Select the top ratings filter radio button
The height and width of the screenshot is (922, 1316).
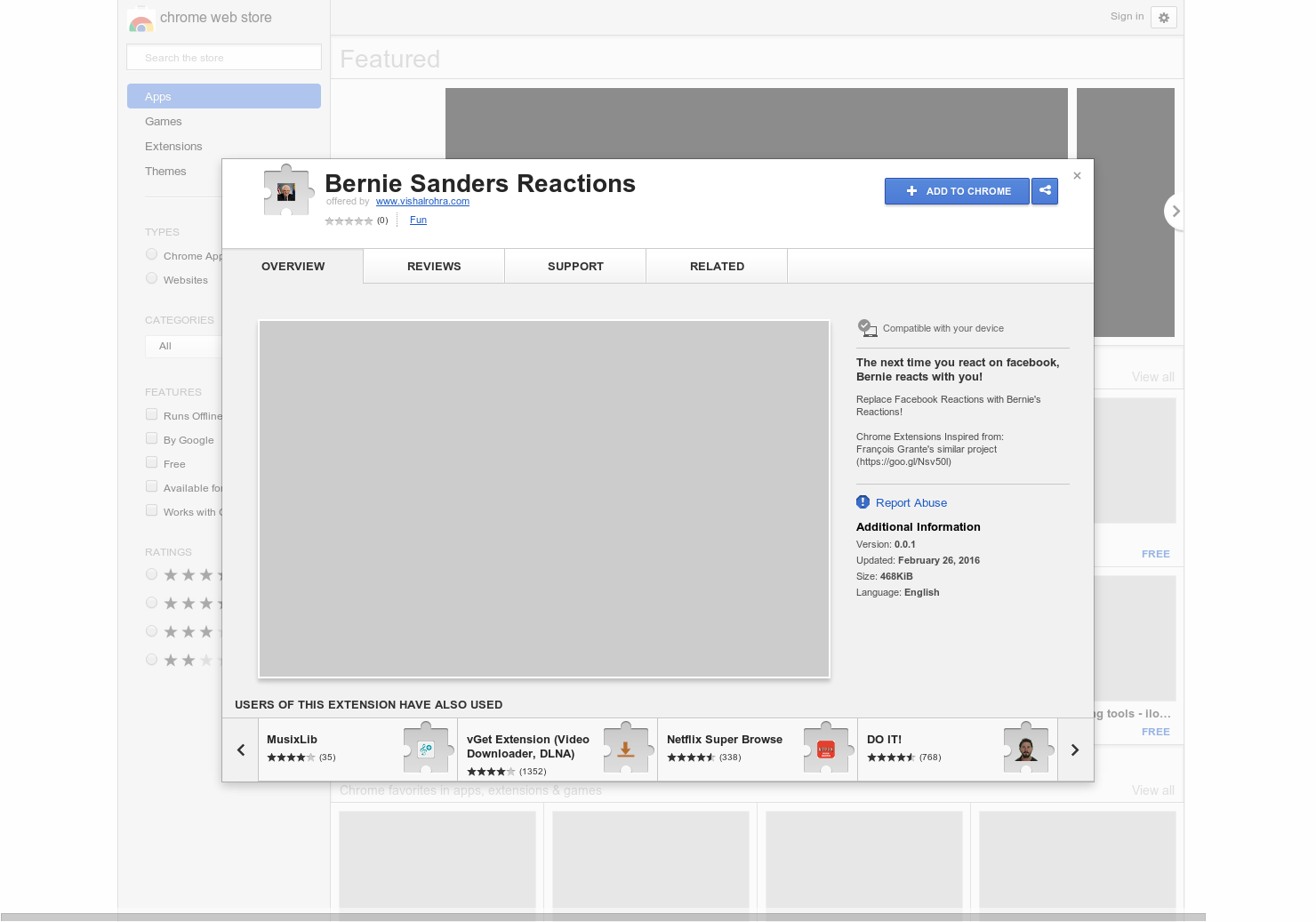(151, 574)
